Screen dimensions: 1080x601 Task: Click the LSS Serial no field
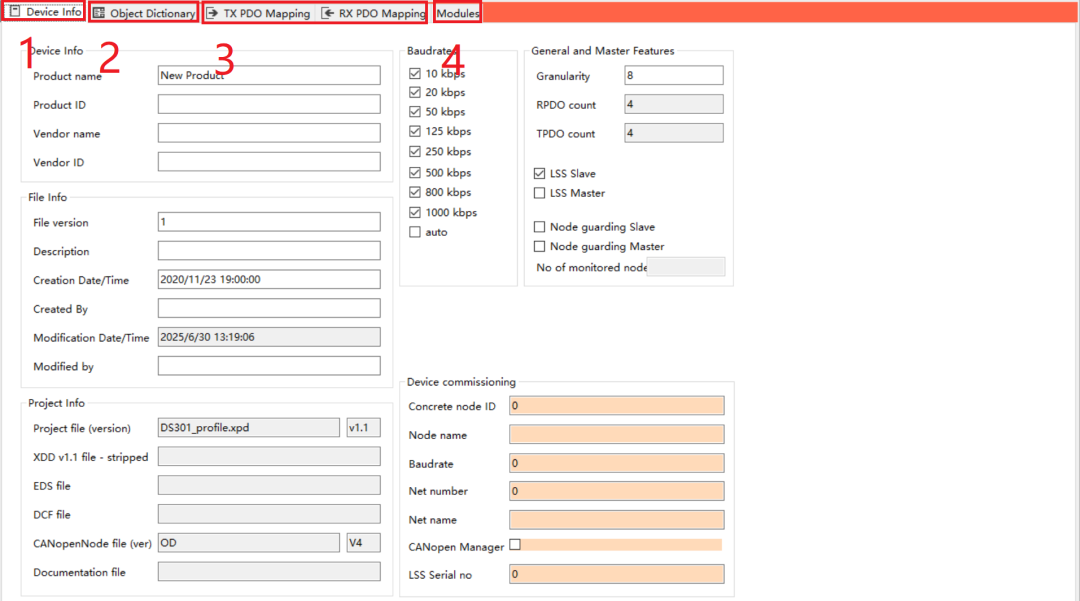[x=616, y=574]
